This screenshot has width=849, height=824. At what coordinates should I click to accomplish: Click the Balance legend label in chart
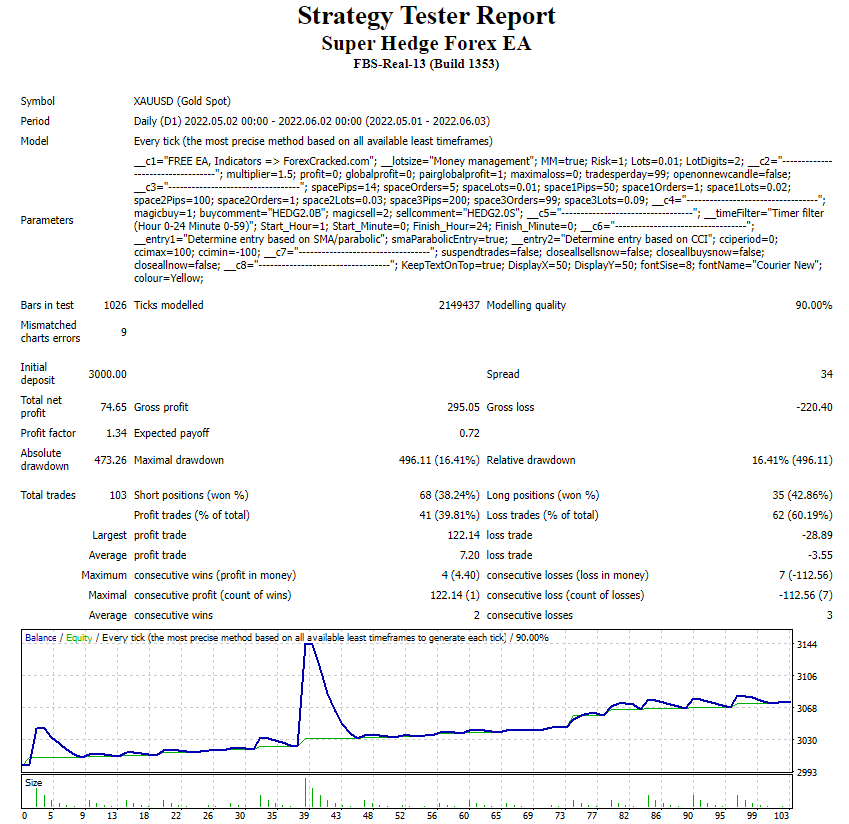click(40, 638)
